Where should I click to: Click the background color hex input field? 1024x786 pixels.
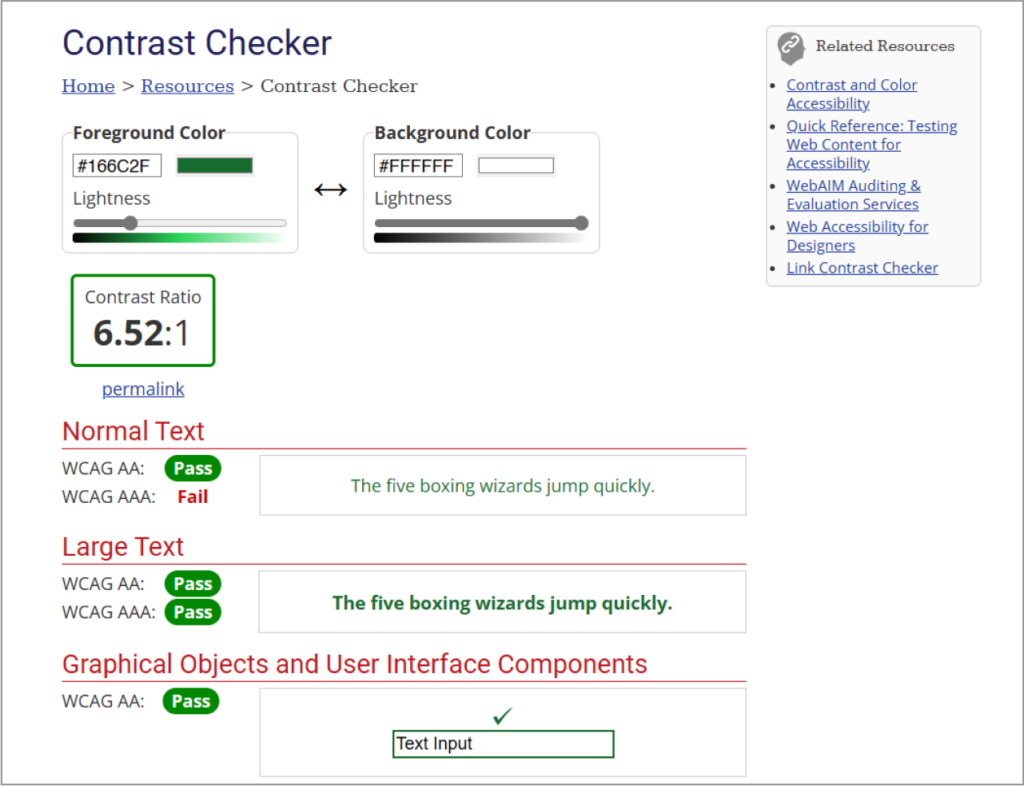(418, 165)
